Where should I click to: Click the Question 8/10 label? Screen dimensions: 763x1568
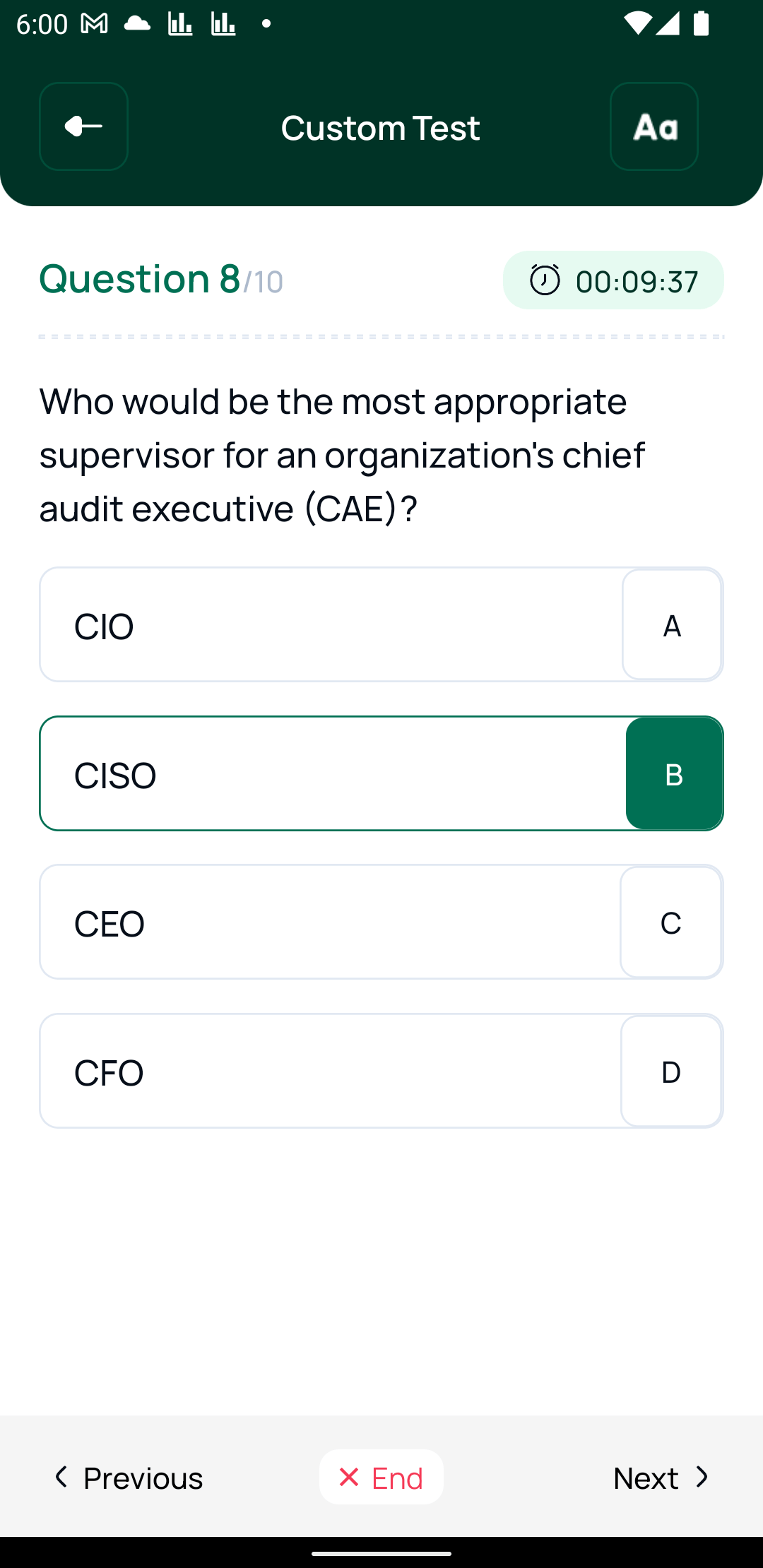(160, 278)
